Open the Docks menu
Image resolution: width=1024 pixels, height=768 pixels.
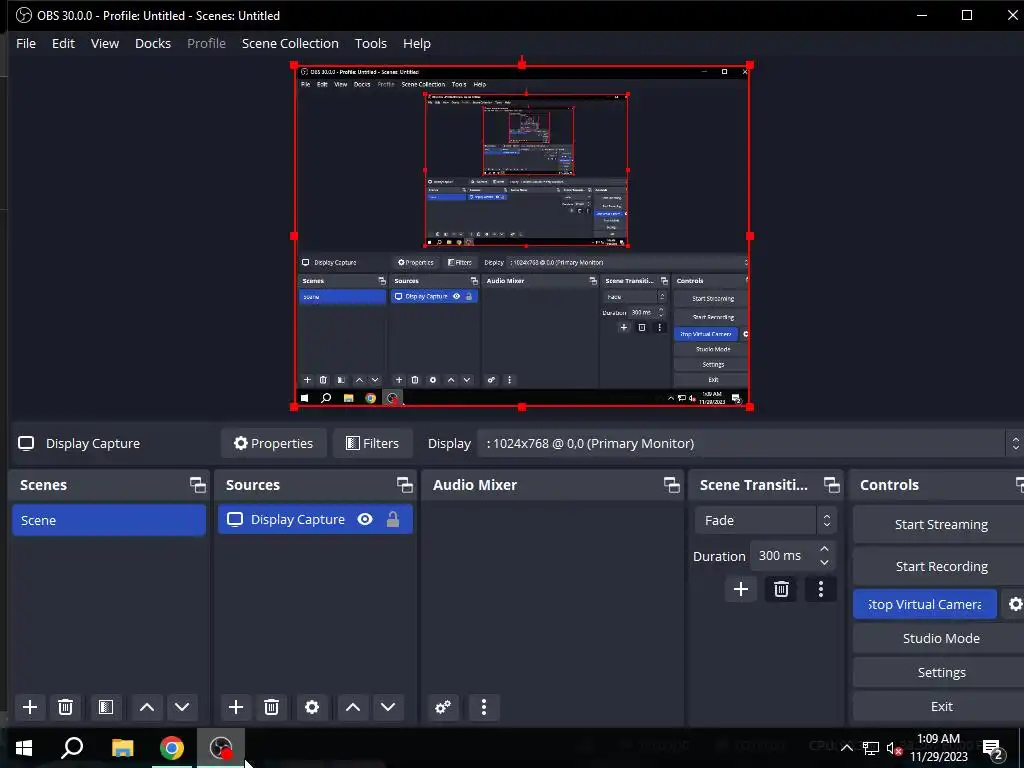[153, 43]
